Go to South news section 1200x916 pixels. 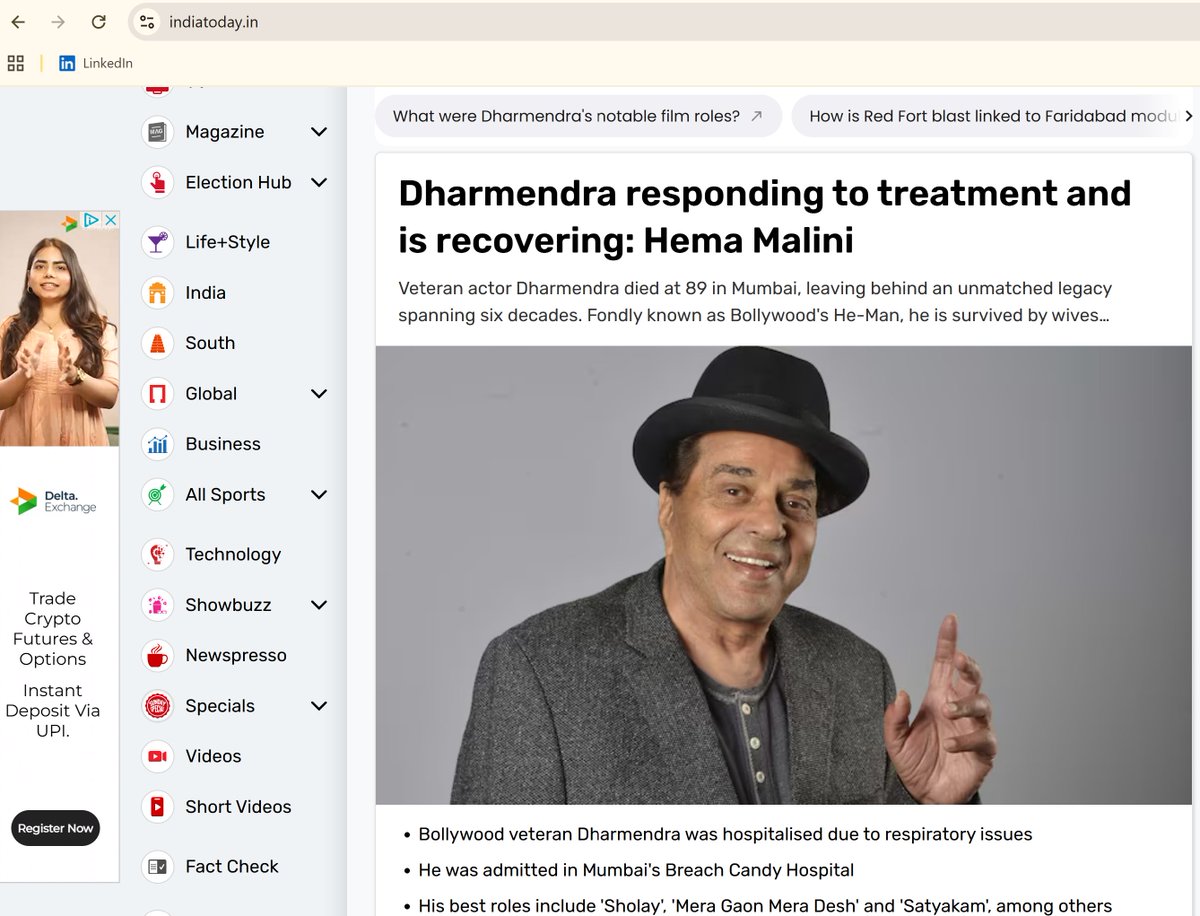210,343
